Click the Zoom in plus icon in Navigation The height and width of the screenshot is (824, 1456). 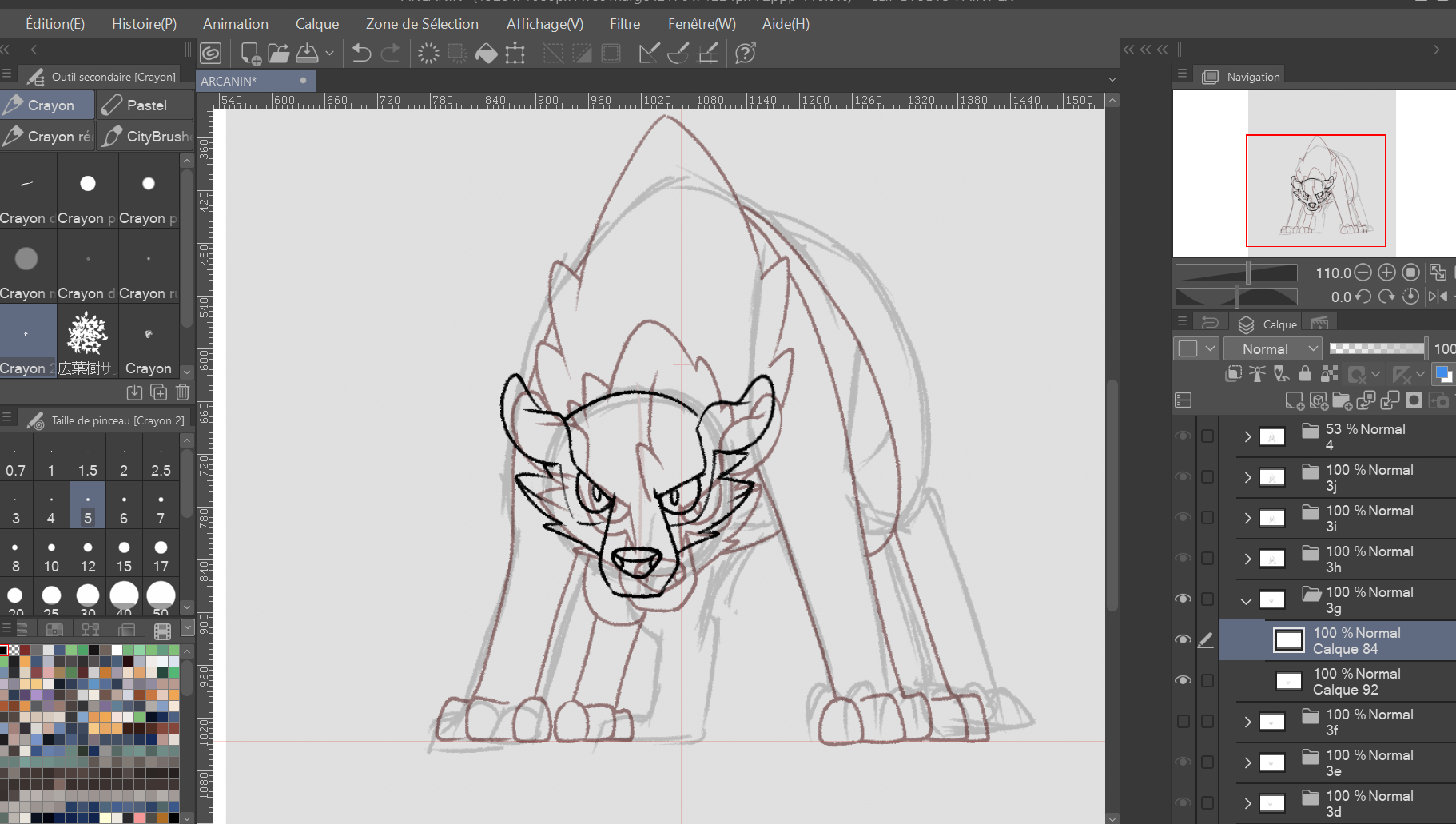point(1386,273)
